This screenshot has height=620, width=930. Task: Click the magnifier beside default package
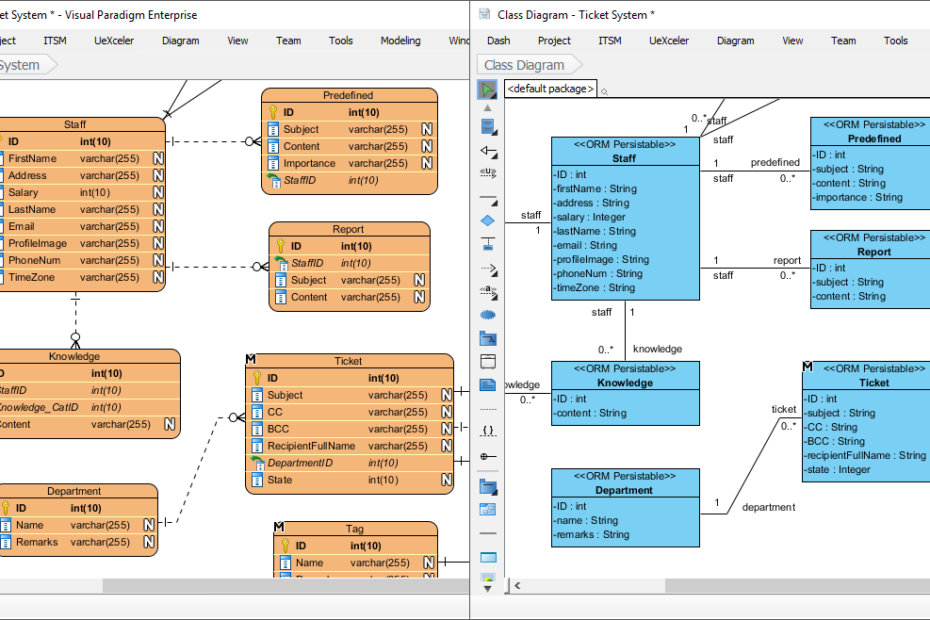[604, 90]
